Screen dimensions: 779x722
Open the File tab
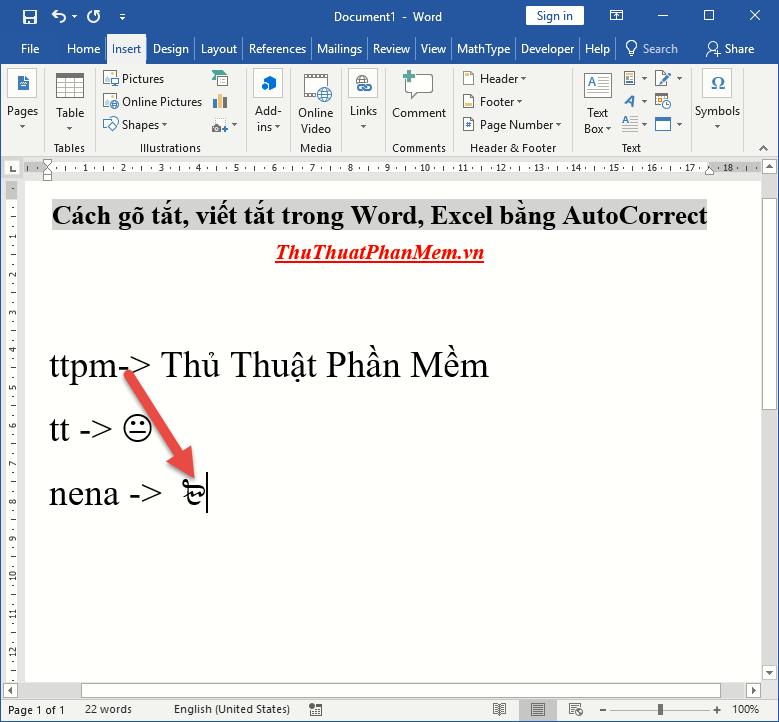[x=30, y=49]
